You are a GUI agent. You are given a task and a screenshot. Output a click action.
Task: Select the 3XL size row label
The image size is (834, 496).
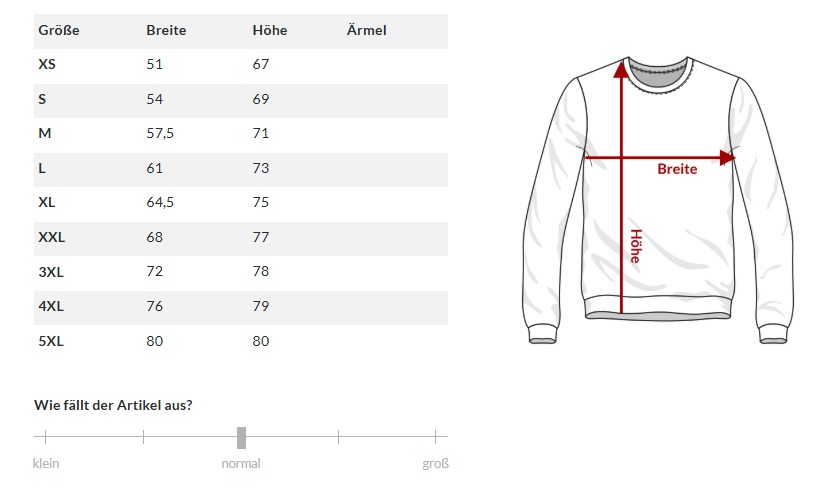[51, 272]
